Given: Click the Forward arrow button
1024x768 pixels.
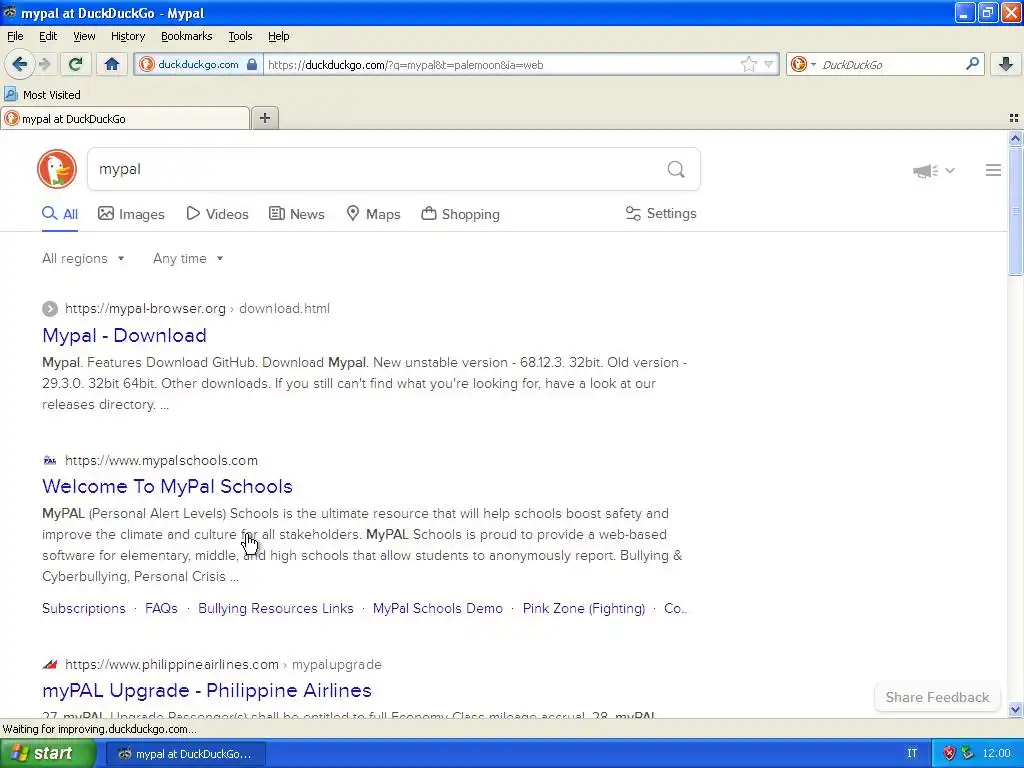Looking at the screenshot, I should 44,64.
